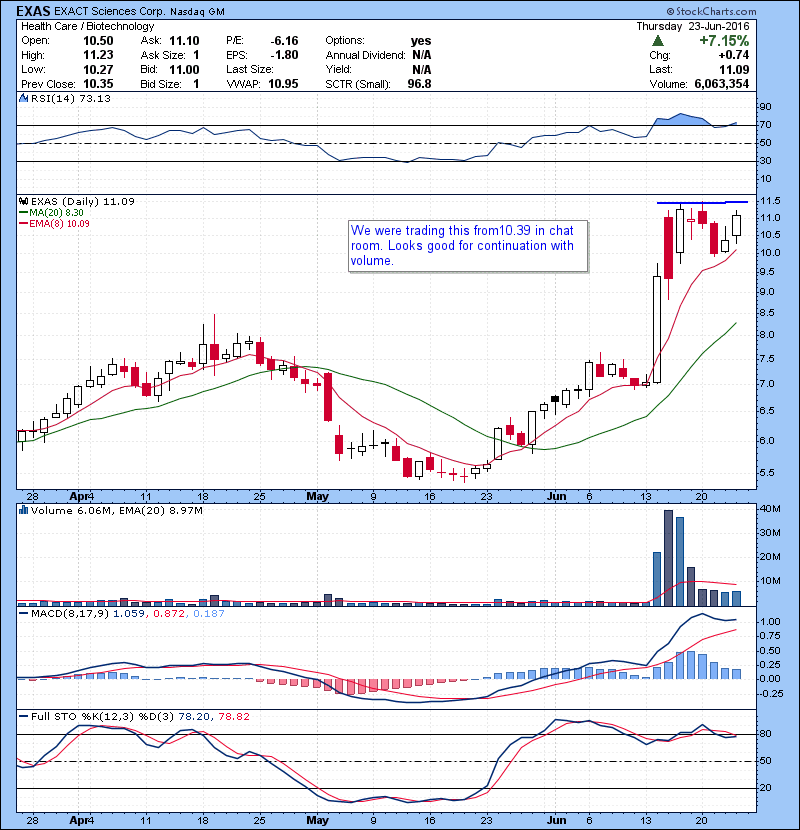The image size is (800, 830).
Task: Click the Yield label
Action: click(x=338, y=69)
